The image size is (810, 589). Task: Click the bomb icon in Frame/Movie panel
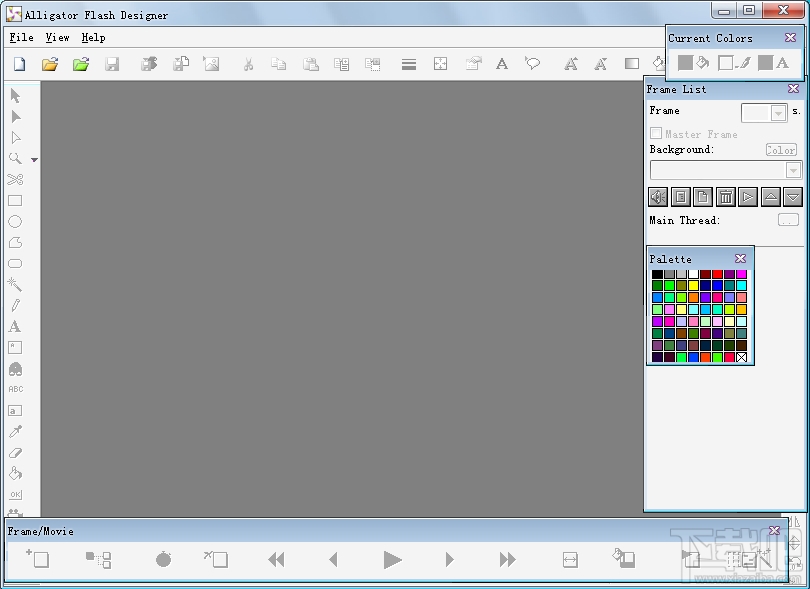[163, 559]
